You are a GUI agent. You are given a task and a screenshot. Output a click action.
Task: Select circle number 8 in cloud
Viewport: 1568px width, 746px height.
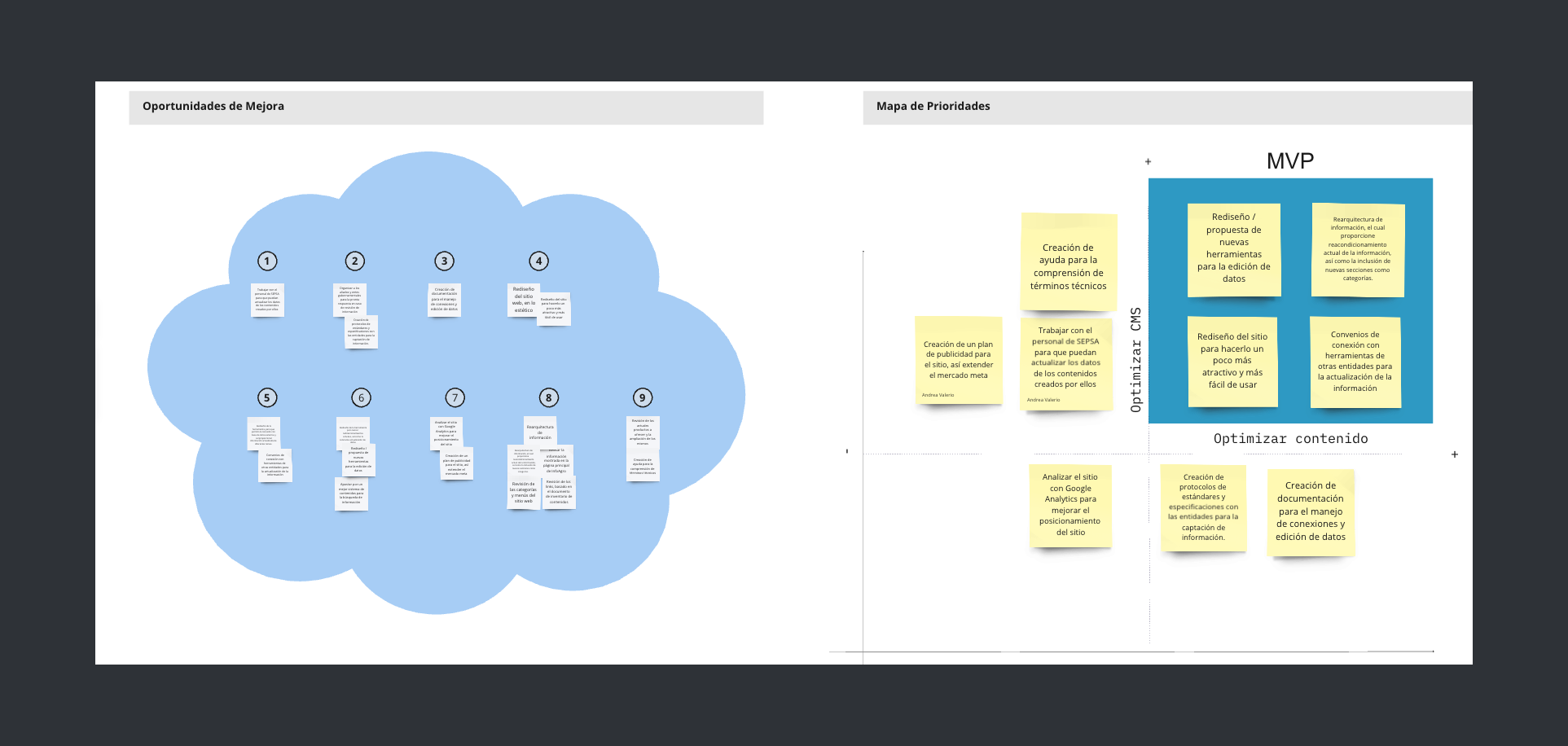(x=548, y=397)
